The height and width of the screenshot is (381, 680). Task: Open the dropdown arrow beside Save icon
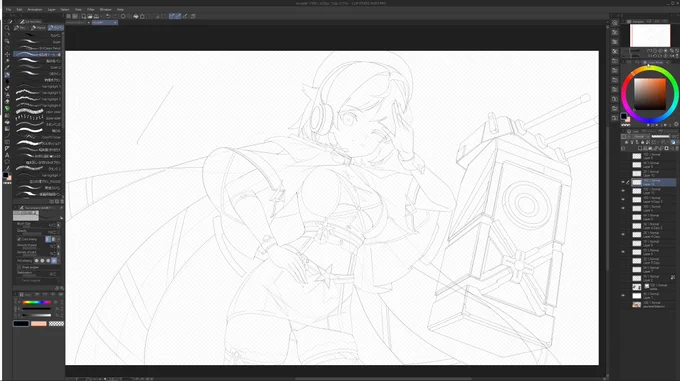[101, 16]
